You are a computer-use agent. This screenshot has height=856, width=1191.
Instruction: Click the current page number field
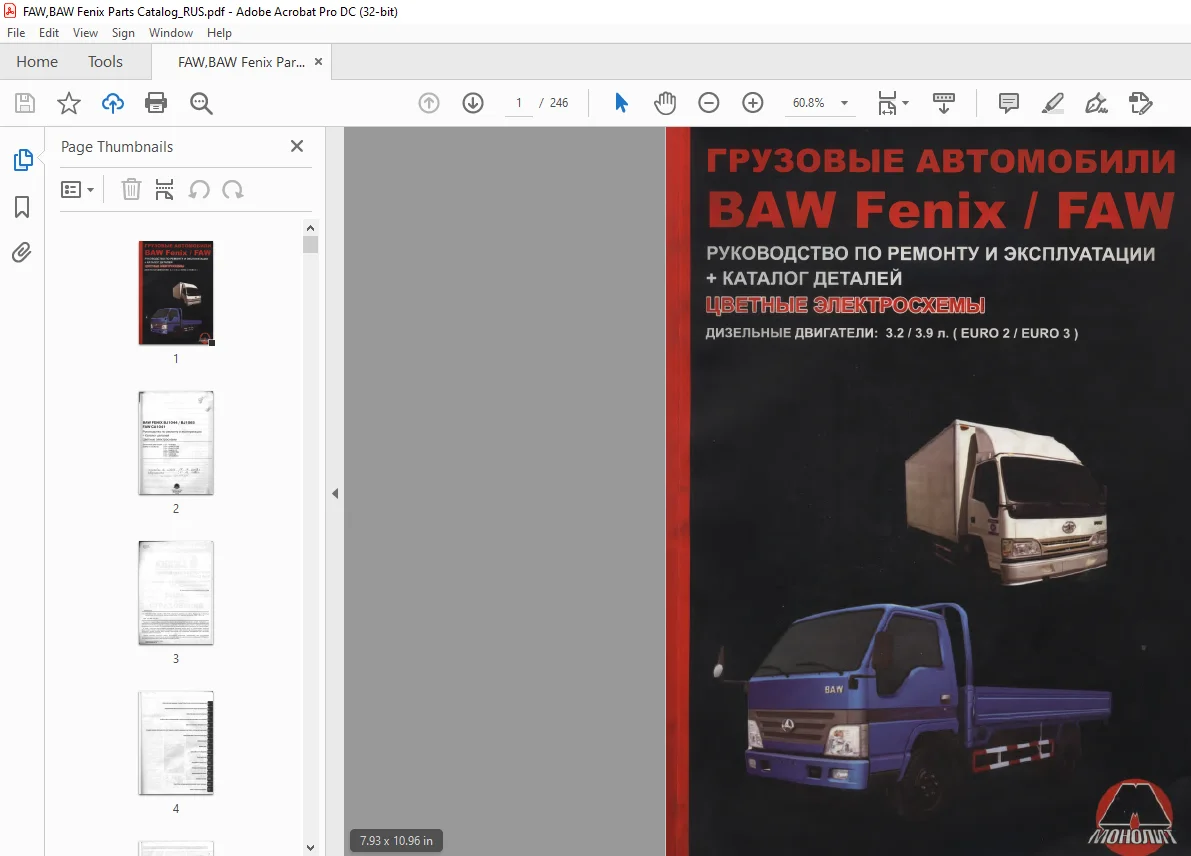519,103
